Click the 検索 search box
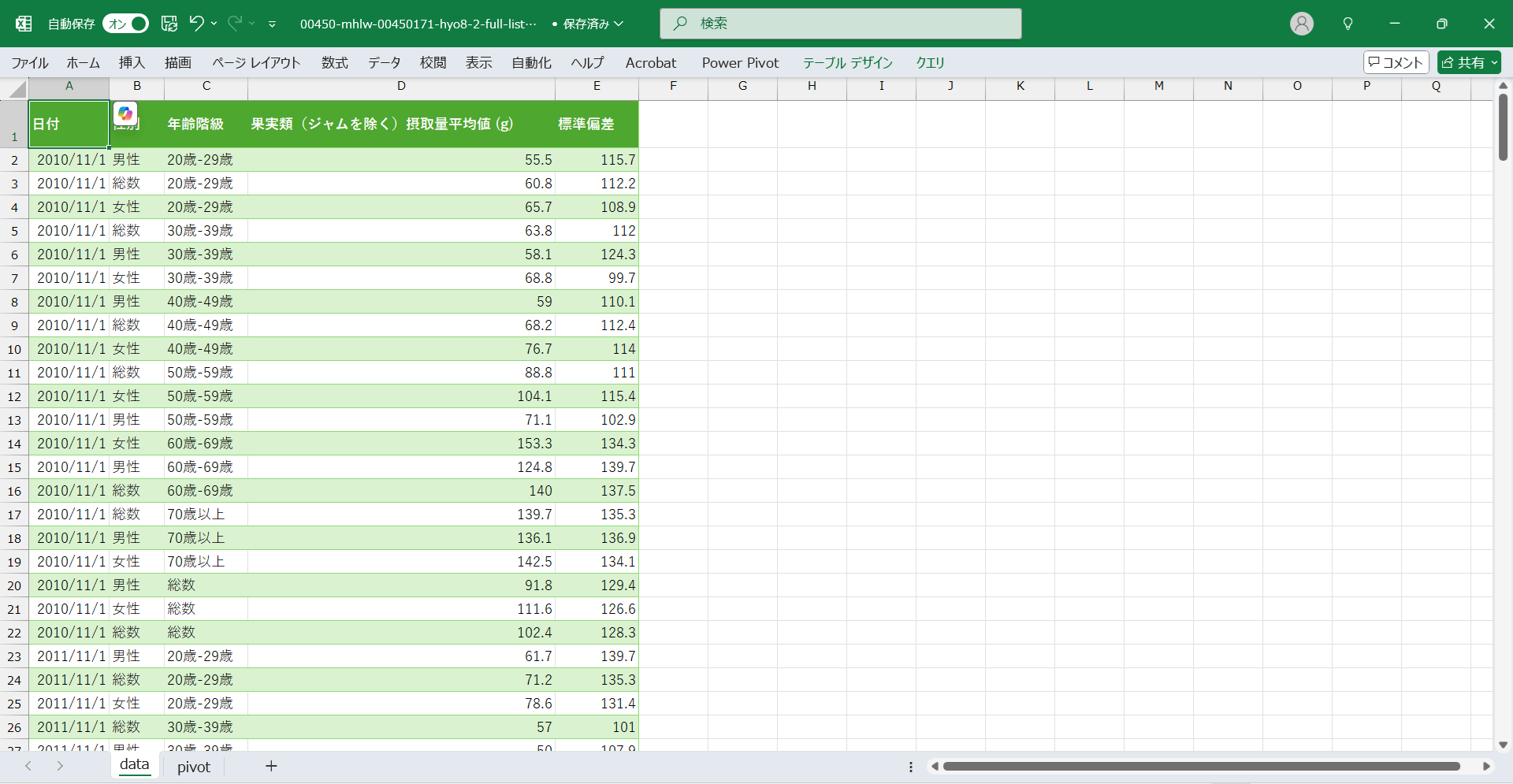Image resolution: width=1513 pixels, height=784 pixels. click(841, 24)
